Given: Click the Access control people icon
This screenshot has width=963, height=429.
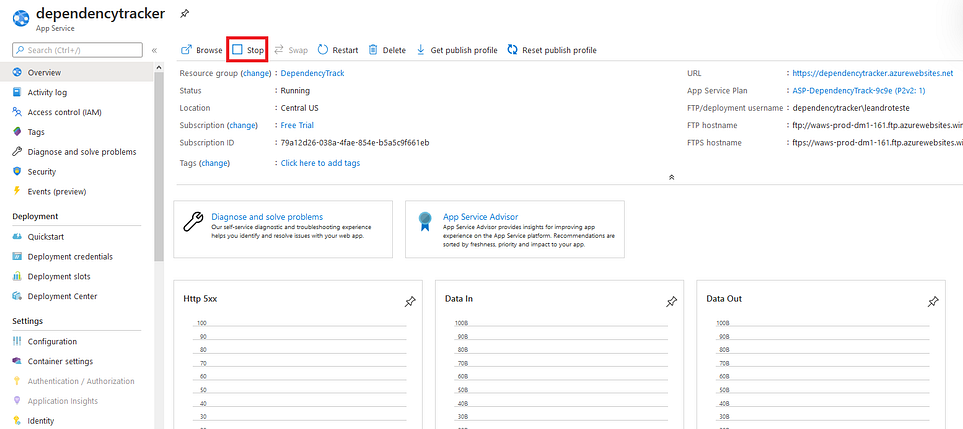Looking at the screenshot, I should 17,112.
